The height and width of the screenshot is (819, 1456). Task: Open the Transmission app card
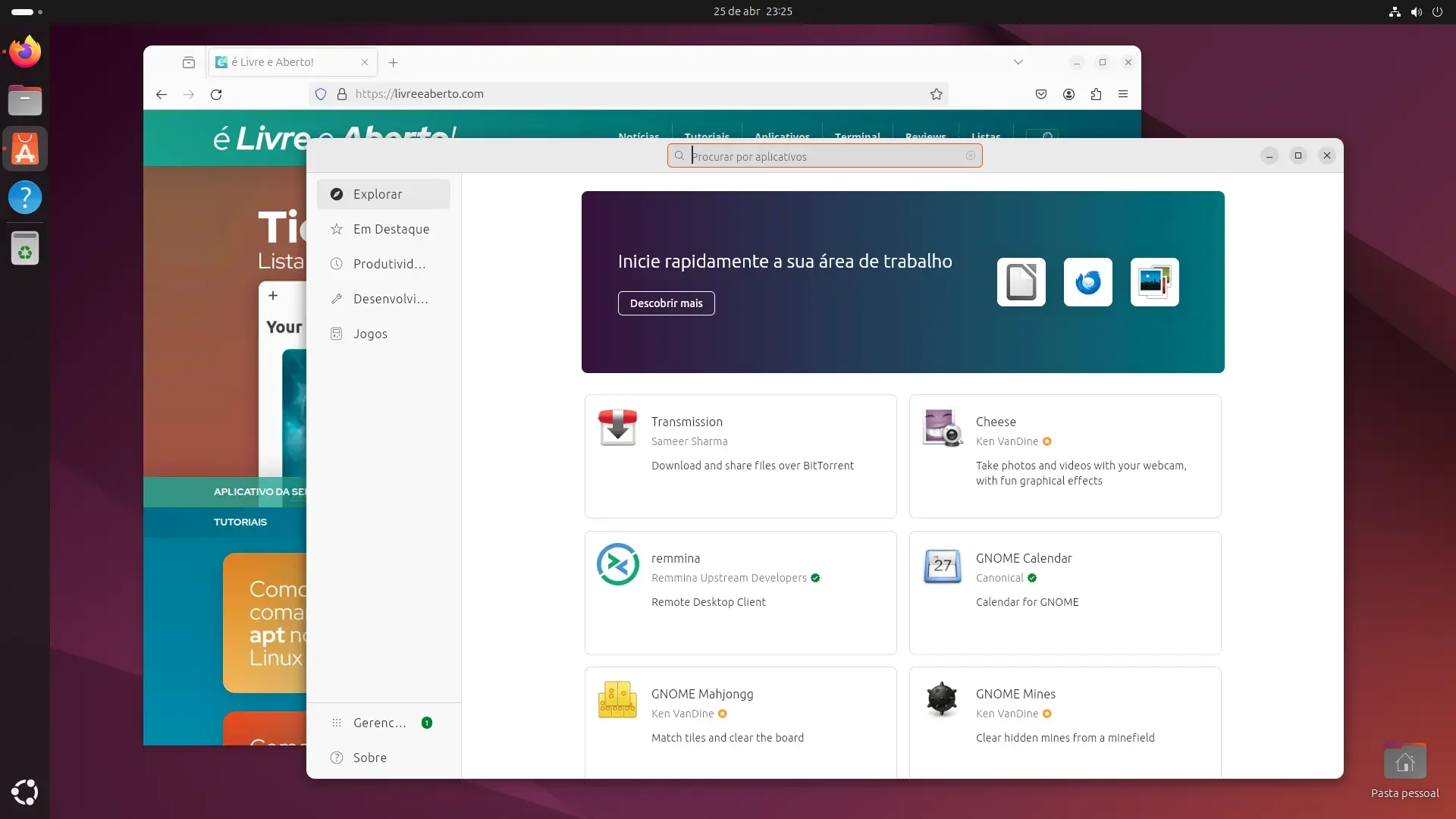(741, 456)
